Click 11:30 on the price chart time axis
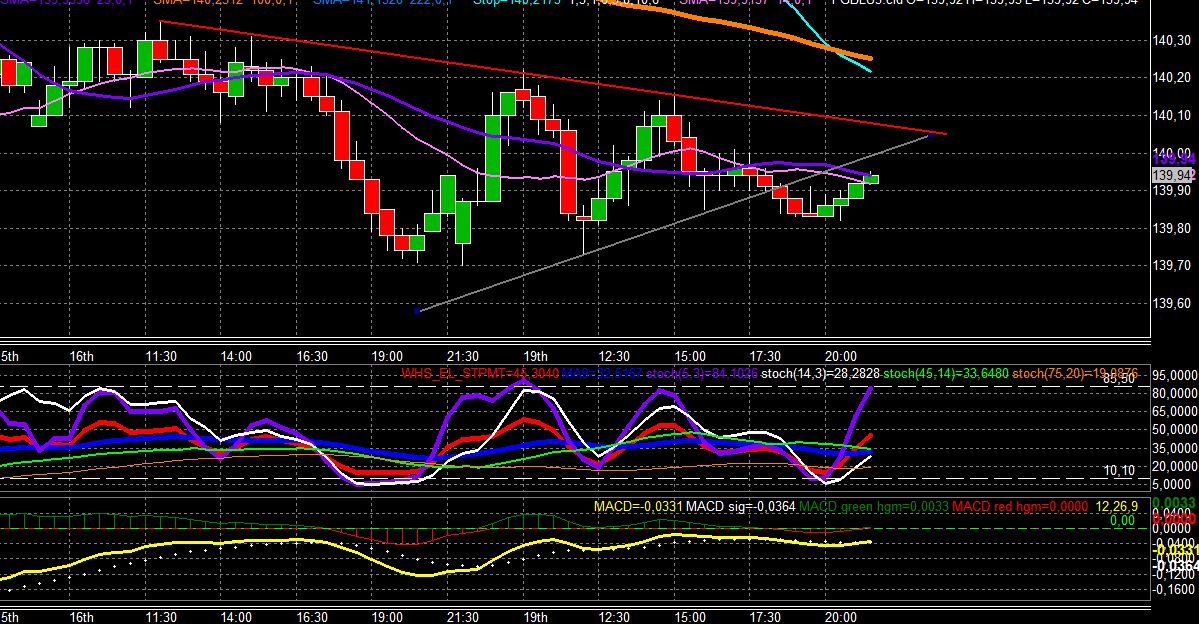Image resolution: width=1199 pixels, height=624 pixels. pos(161,356)
